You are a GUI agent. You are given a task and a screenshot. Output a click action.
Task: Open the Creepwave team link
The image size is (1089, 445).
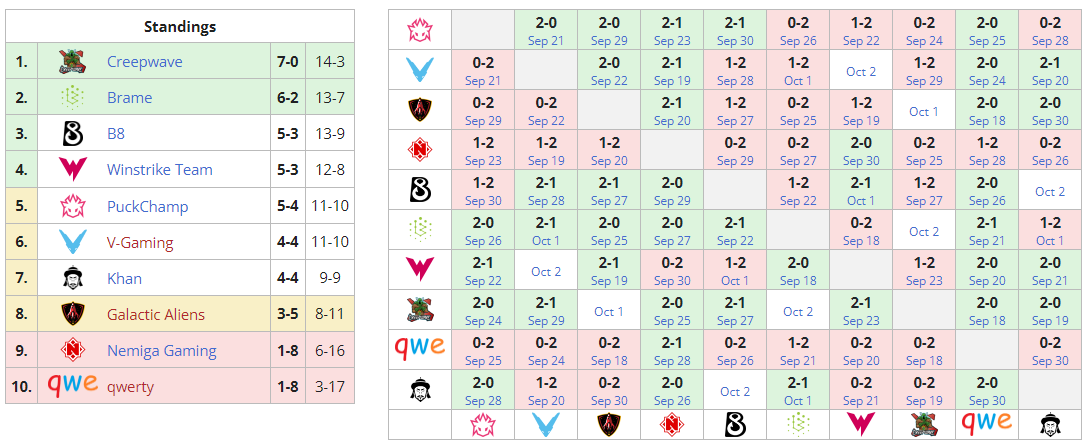tap(144, 62)
